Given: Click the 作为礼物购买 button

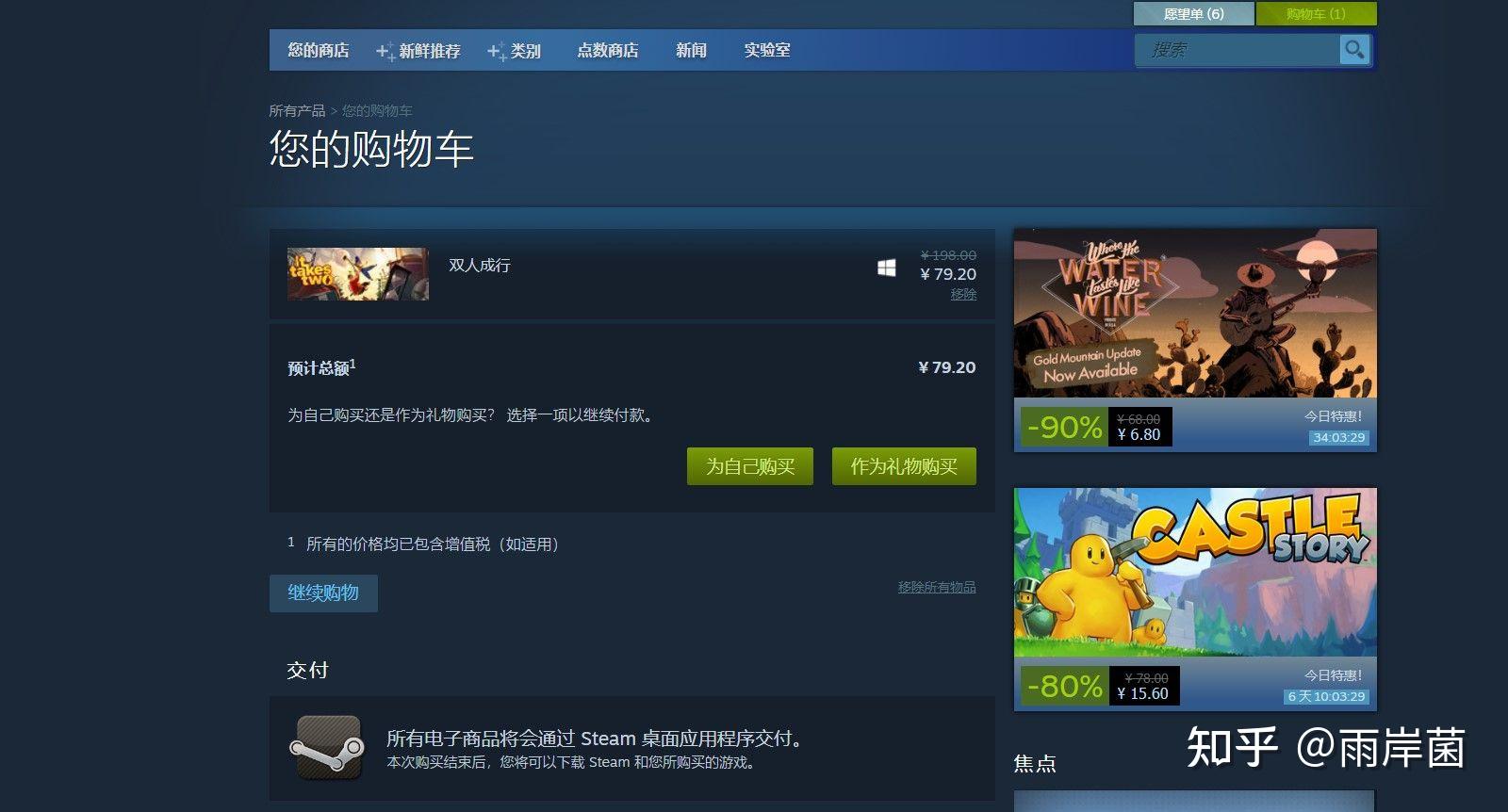Looking at the screenshot, I should click(904, 466).
